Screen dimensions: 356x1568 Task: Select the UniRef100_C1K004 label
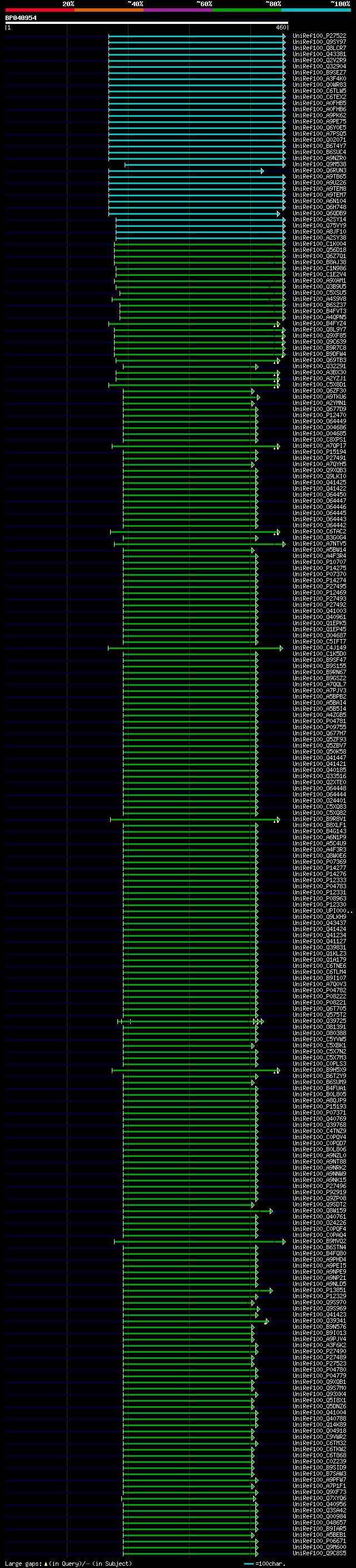[319, 244]
